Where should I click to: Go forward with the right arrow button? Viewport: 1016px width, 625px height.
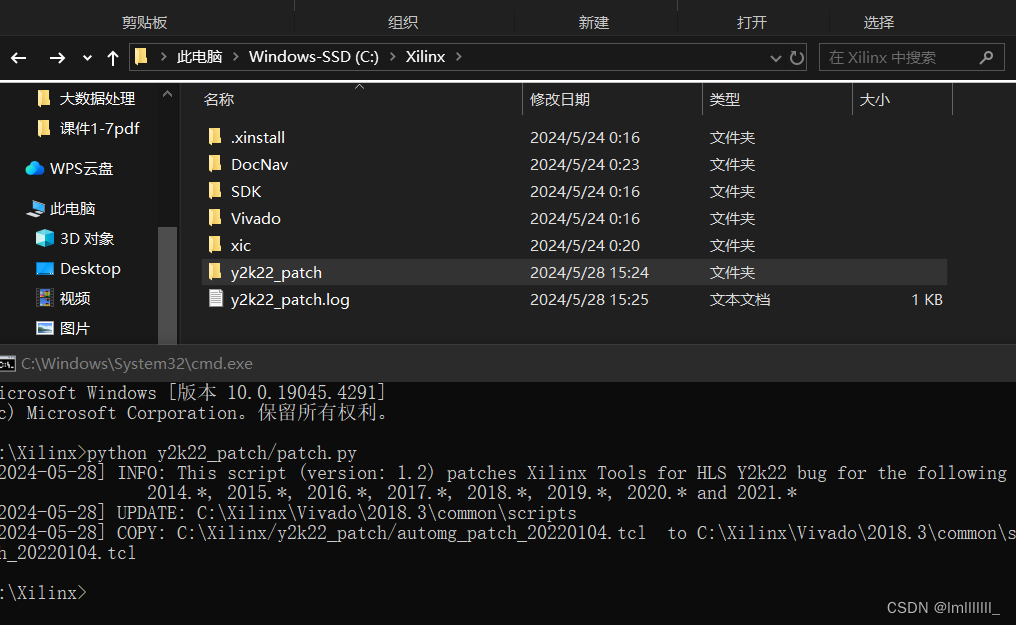pos(57,58)
